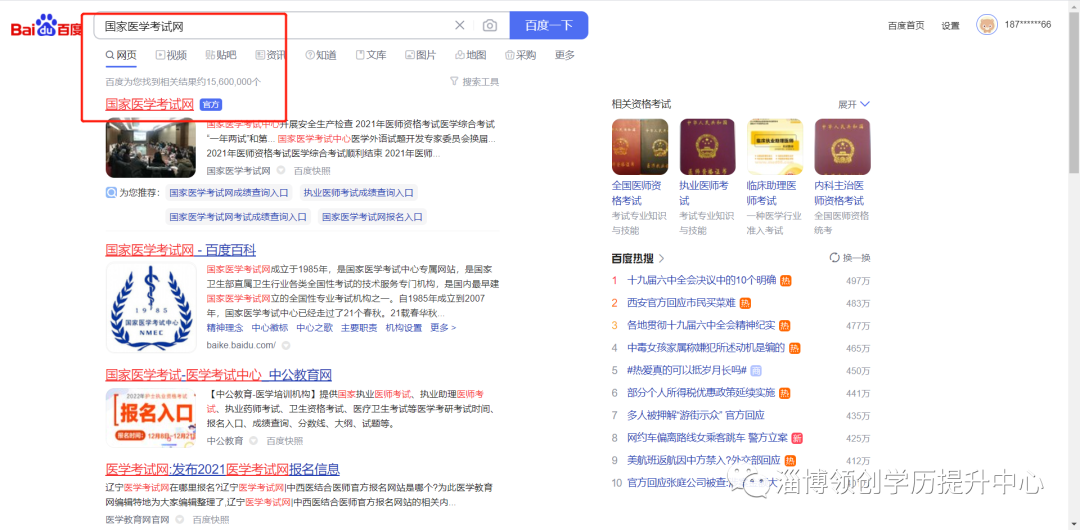Clear the search box with X icon
1080x530 pixels.
click(459, 26)
